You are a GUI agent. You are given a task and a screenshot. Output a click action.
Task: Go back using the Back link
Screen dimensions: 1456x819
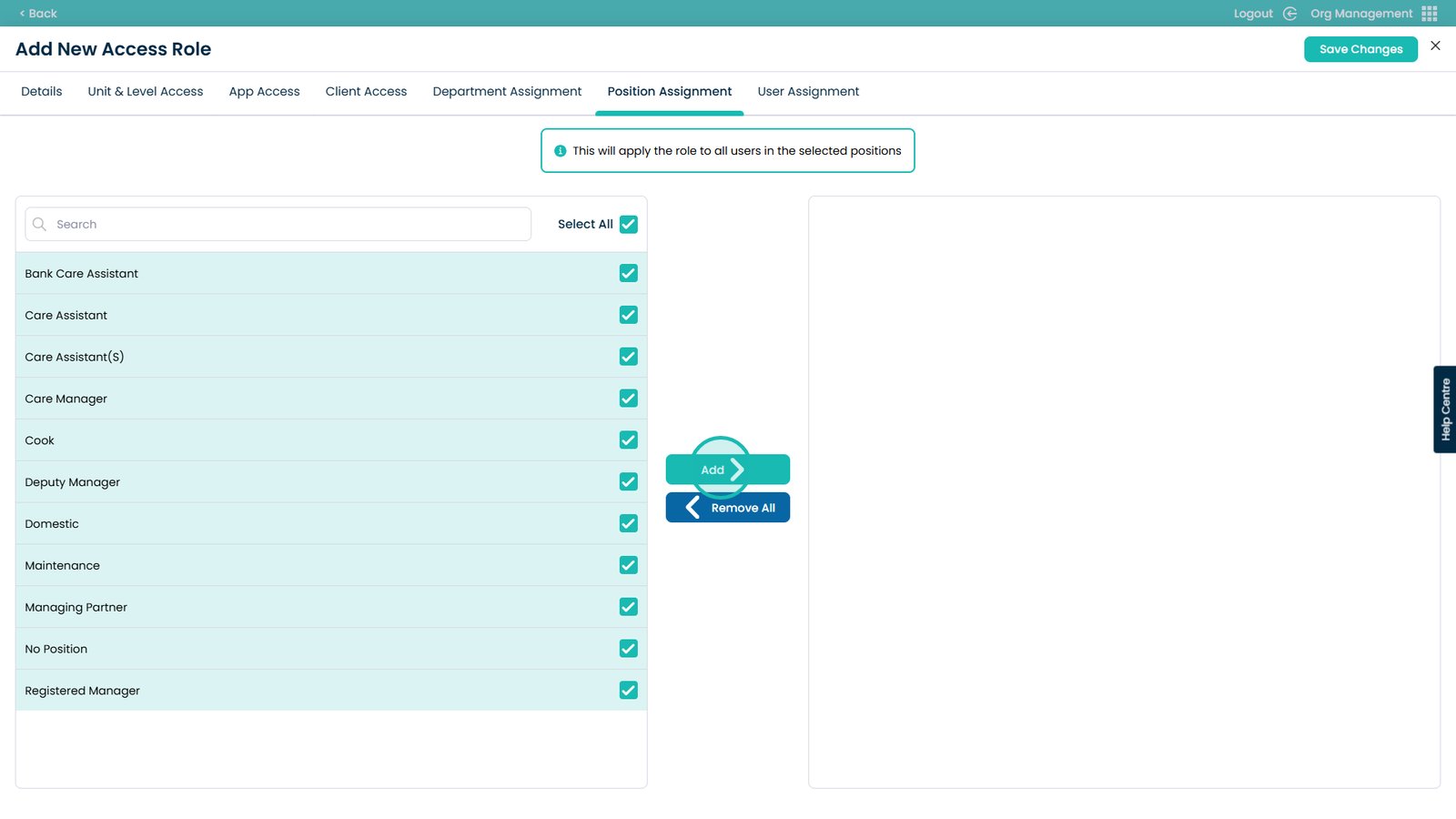38,14
